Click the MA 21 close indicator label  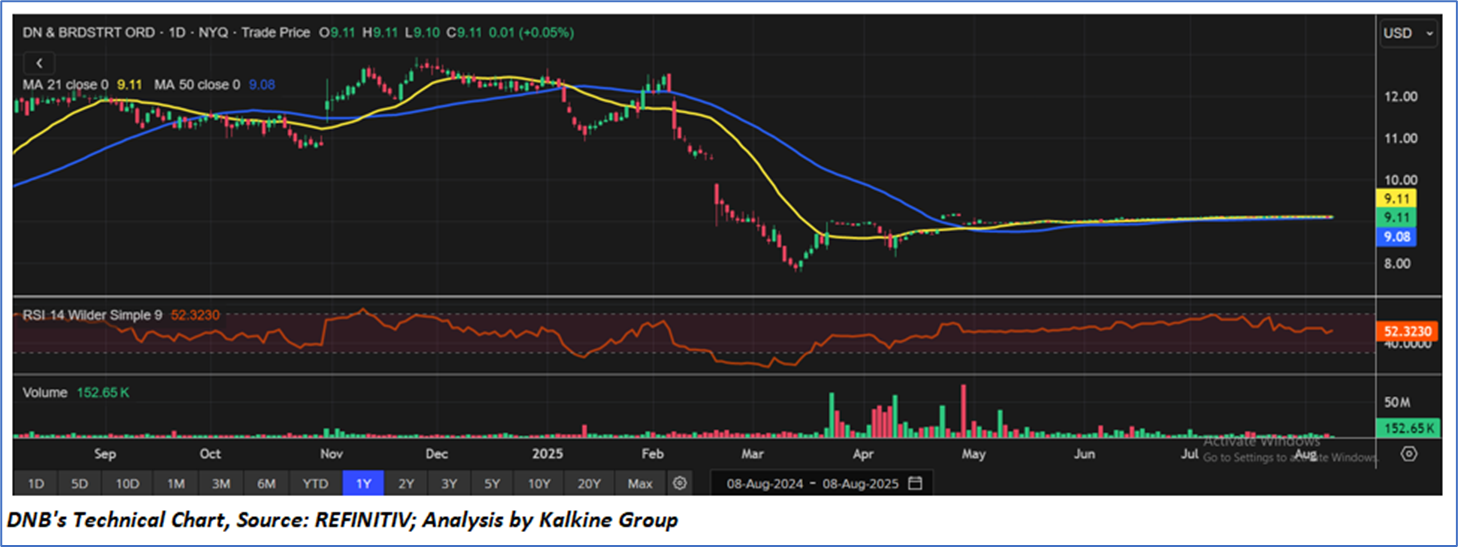pos(67,86)
